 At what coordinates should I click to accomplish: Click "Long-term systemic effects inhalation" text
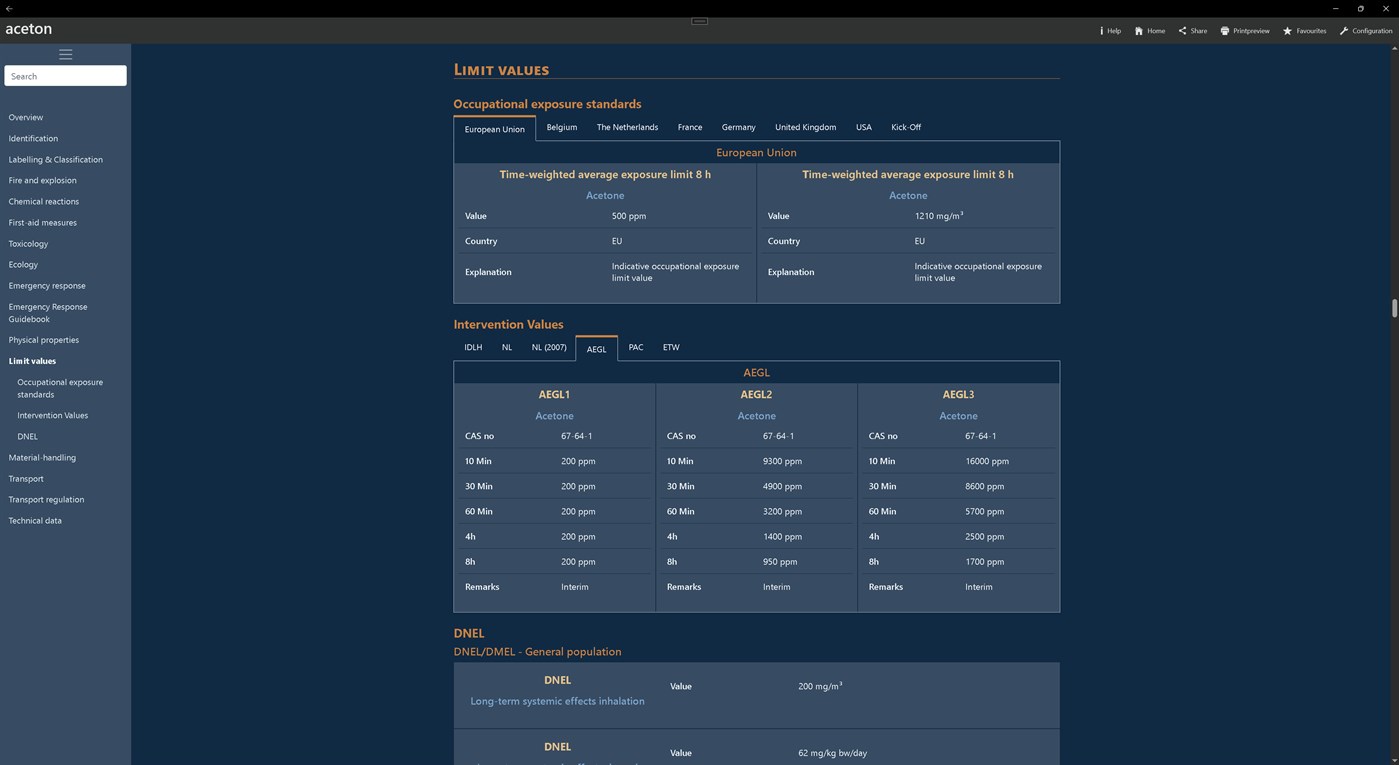[557, 701]
